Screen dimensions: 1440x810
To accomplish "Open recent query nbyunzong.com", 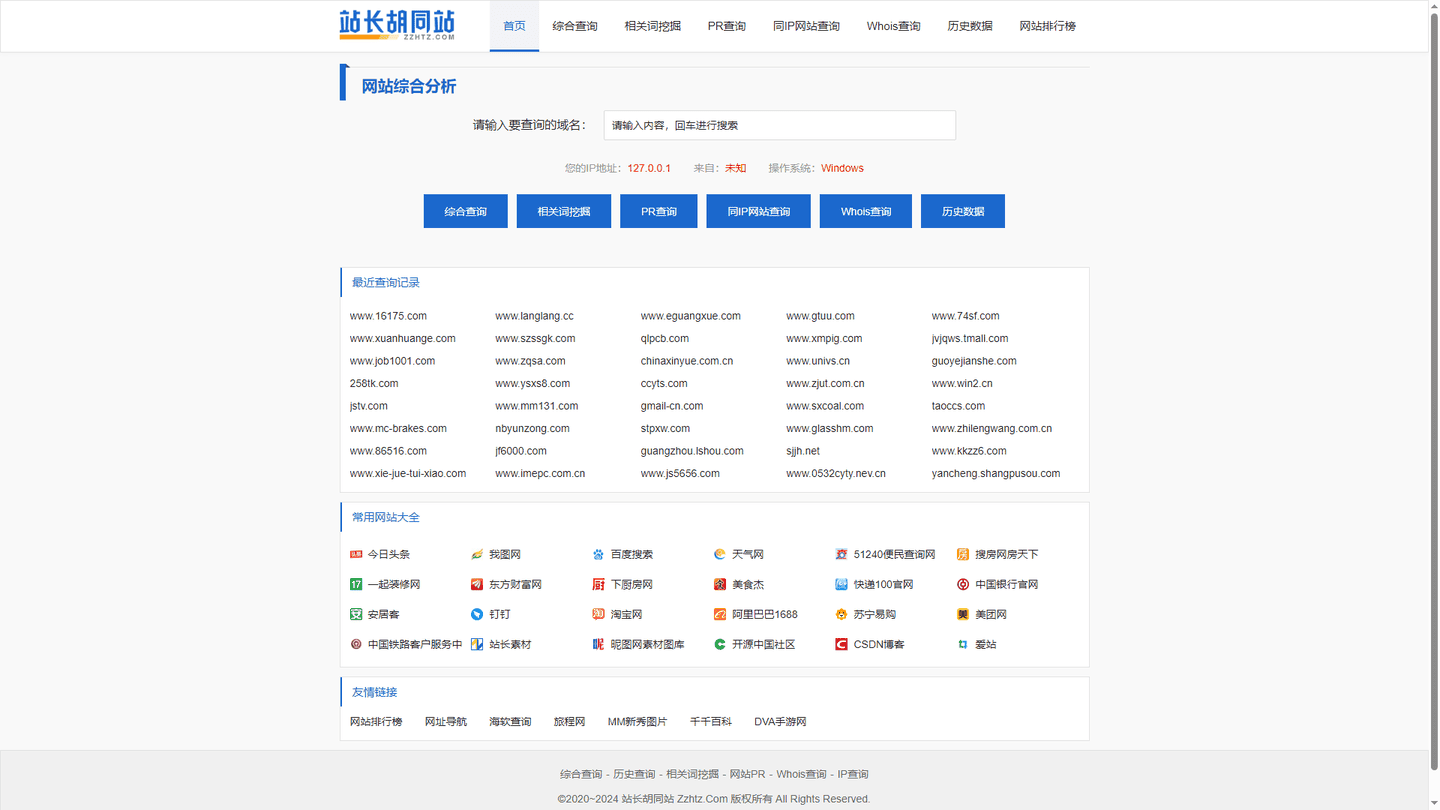I will tap(532, 429).
